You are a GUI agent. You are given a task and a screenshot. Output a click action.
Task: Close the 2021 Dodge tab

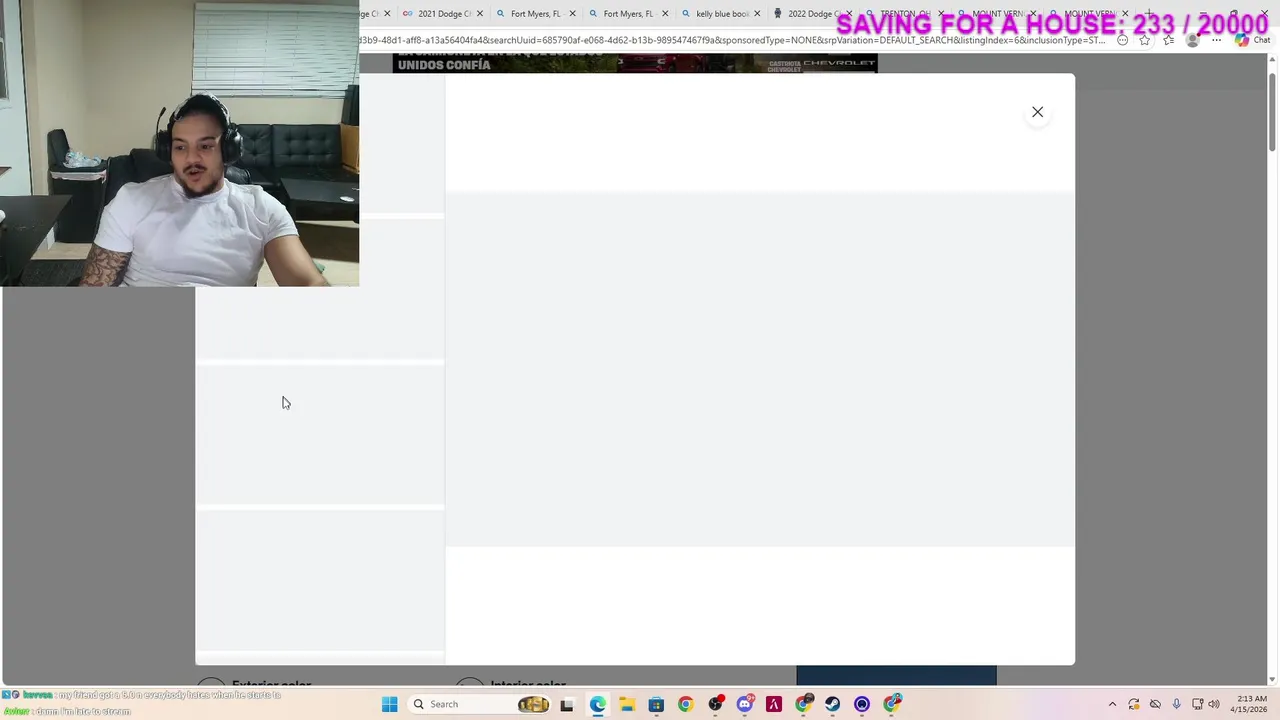point(480,14)
